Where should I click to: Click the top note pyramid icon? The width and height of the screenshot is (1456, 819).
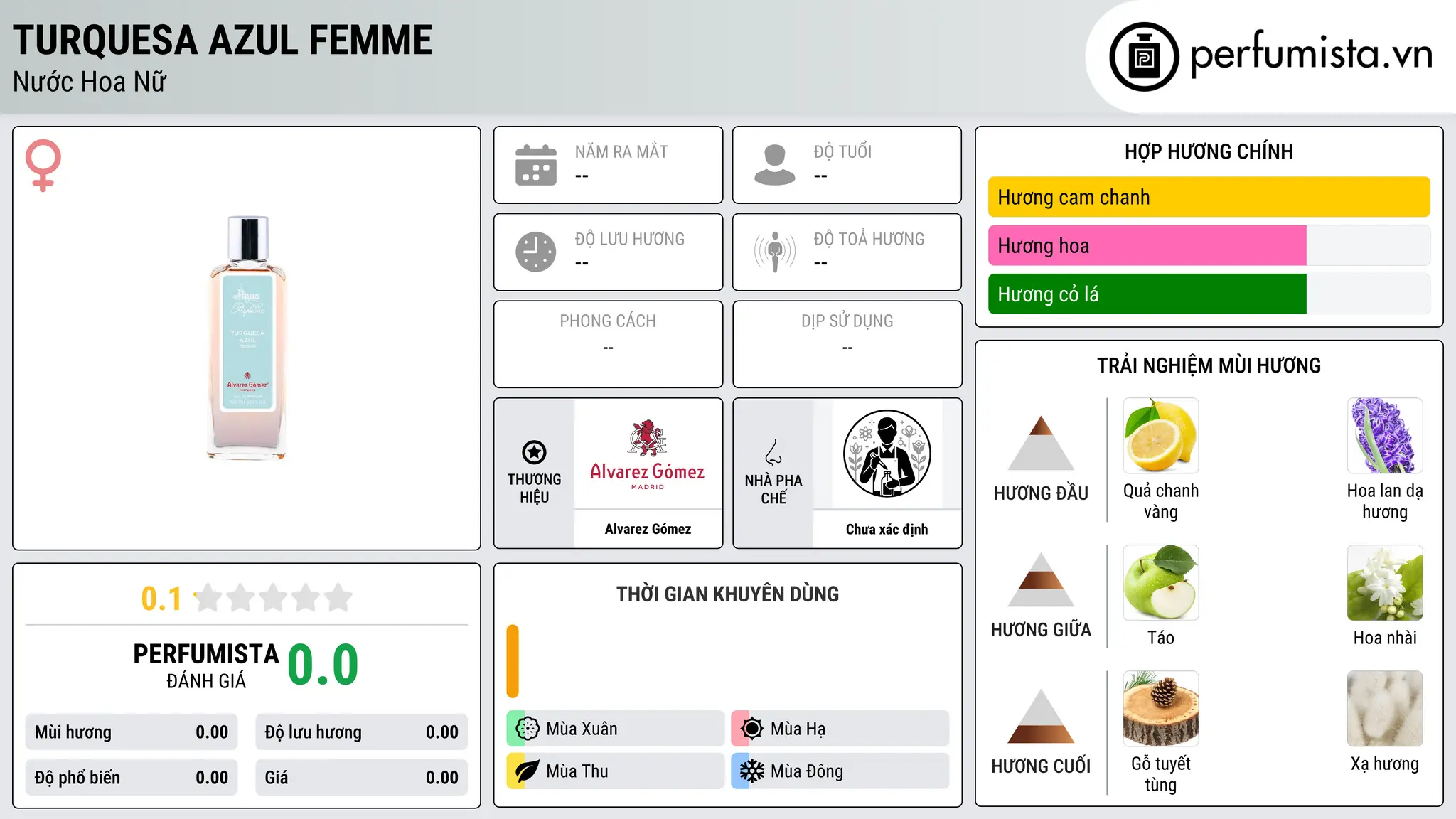pyautogui.click(x=1042, y=443)
